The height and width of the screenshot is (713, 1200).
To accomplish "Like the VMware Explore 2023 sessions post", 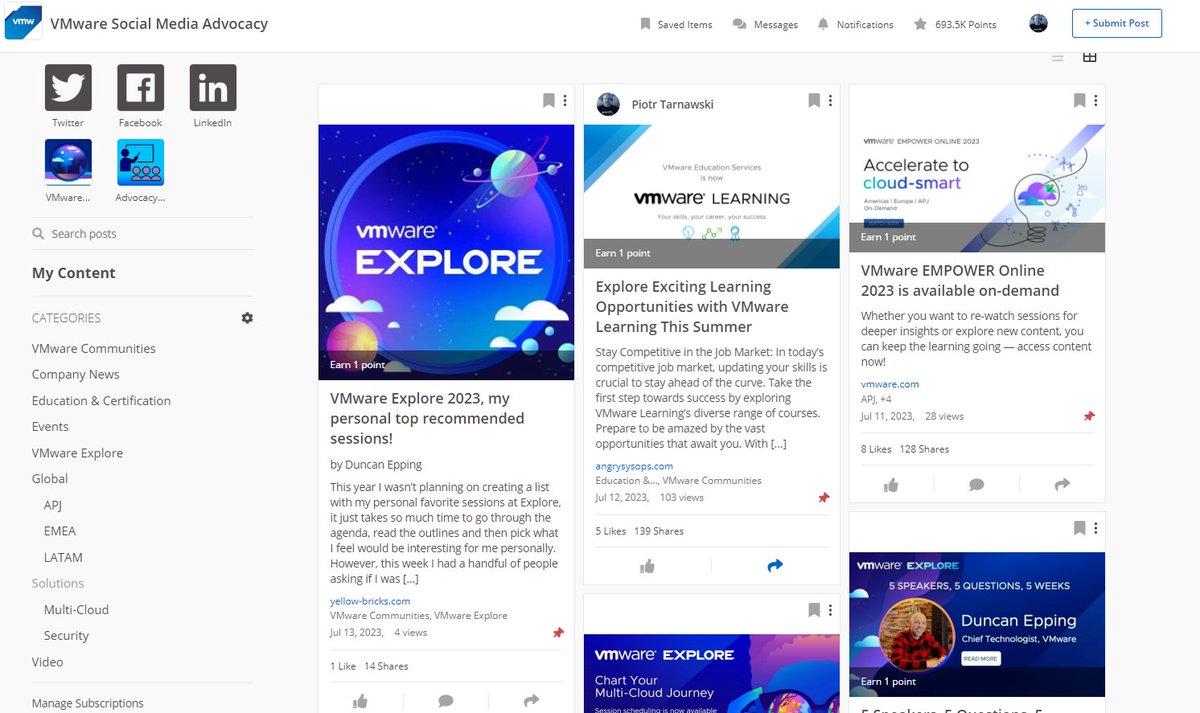I will click(x=361, y=701).
